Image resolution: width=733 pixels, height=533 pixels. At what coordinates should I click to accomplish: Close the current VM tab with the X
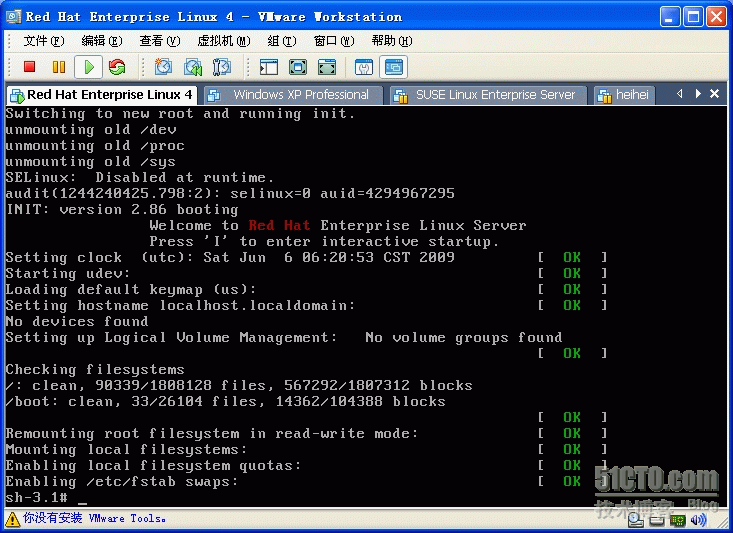pyautogui.click(x=714, y=94)
